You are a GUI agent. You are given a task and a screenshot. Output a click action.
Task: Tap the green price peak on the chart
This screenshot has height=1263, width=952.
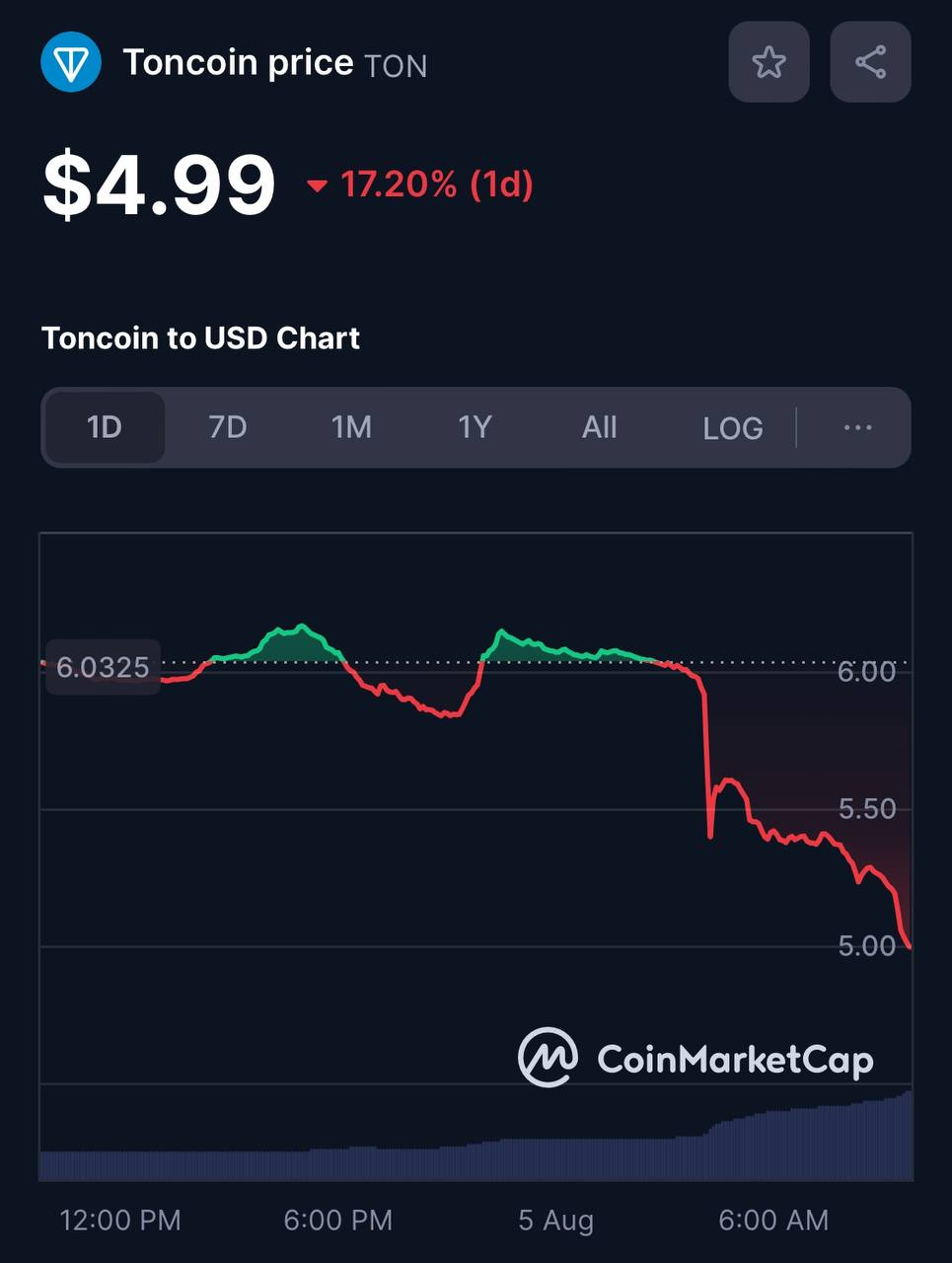300,628
